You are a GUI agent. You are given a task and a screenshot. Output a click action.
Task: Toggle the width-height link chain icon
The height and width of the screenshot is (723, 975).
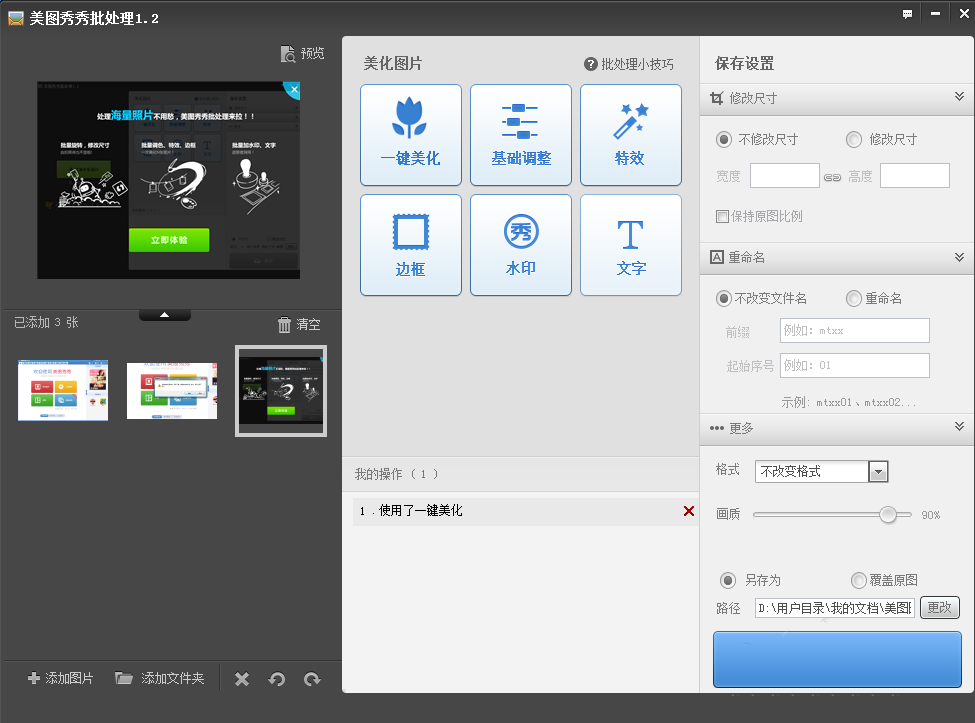point(833,177)
